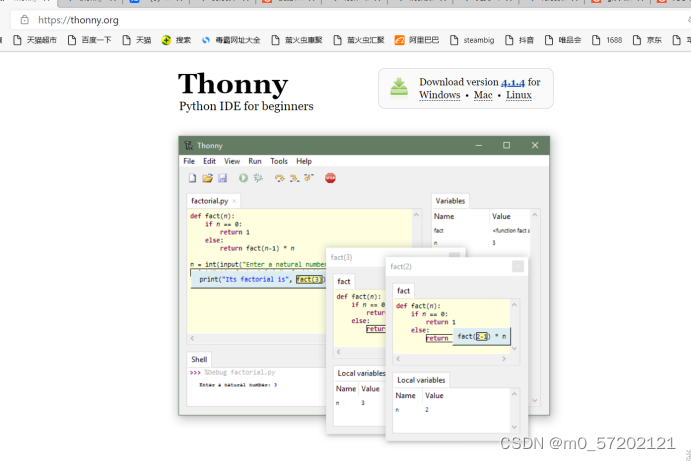Click Python IDE for beginners subtitle
Viewport: 691px width, 461px height.
coord(246,106)
